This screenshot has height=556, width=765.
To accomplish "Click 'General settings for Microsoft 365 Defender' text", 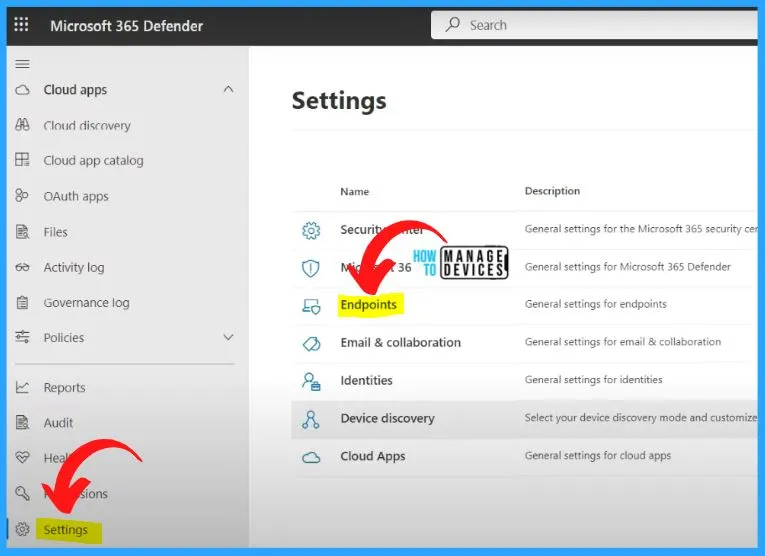I will click(x=628, y=267).
